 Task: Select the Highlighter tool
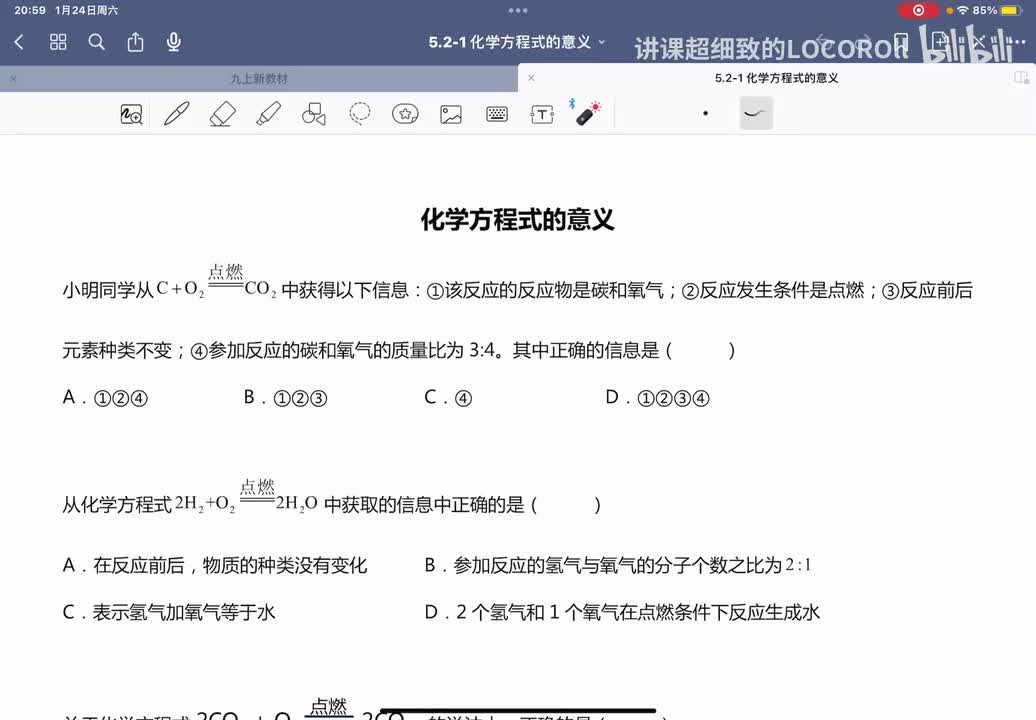pos(268,114)
